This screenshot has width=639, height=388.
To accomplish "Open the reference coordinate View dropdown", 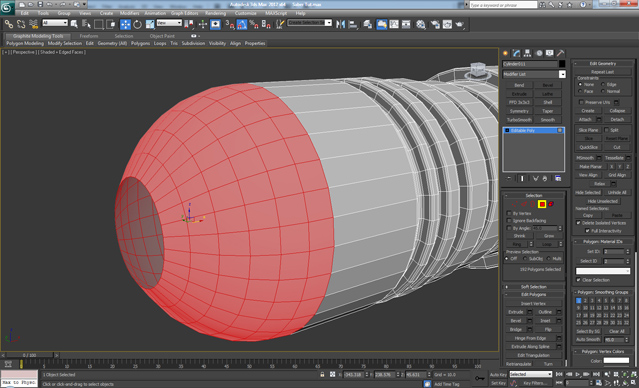I will [169, 23].
